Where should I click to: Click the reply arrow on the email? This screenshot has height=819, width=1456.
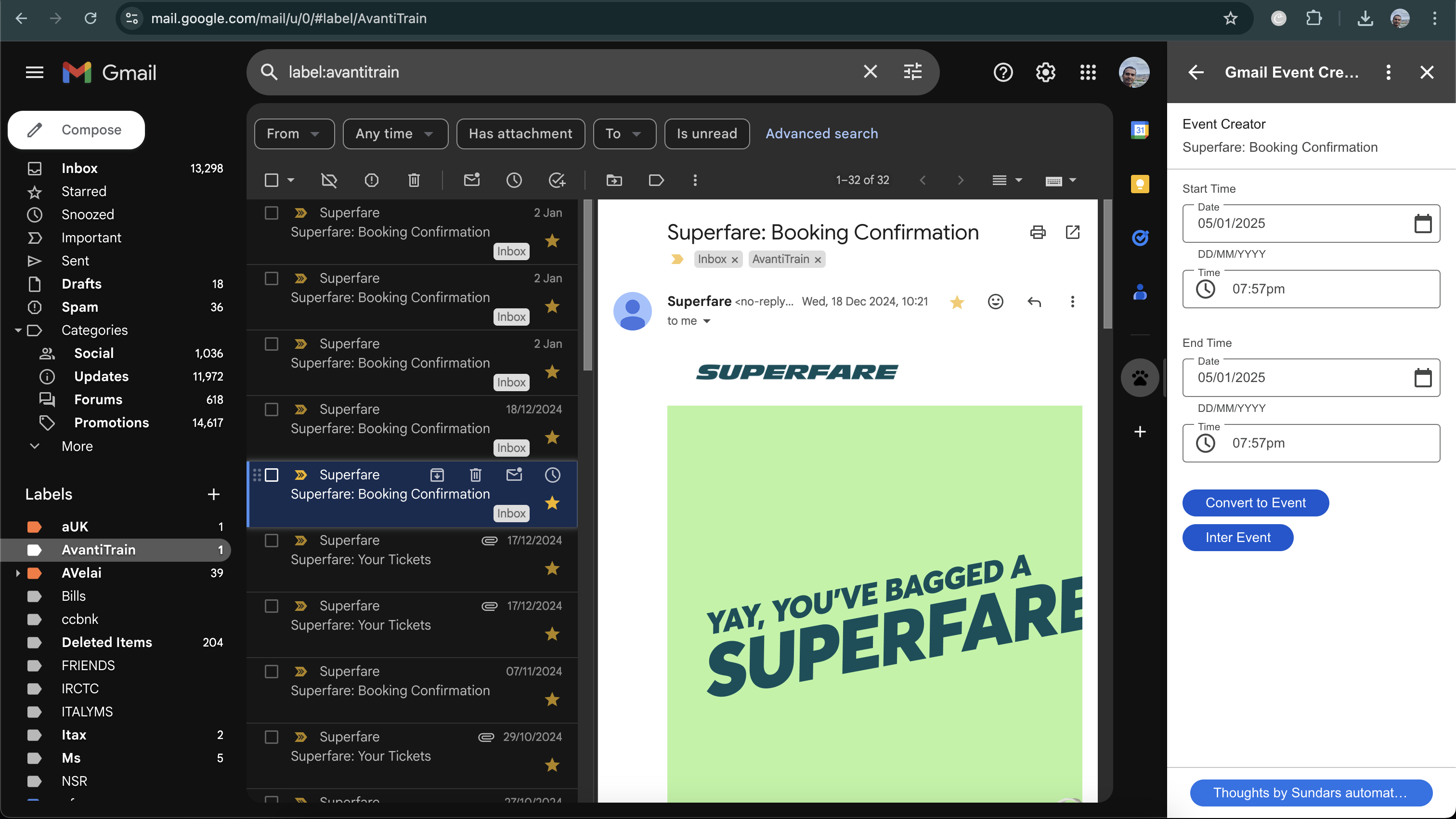[1034, 302]
